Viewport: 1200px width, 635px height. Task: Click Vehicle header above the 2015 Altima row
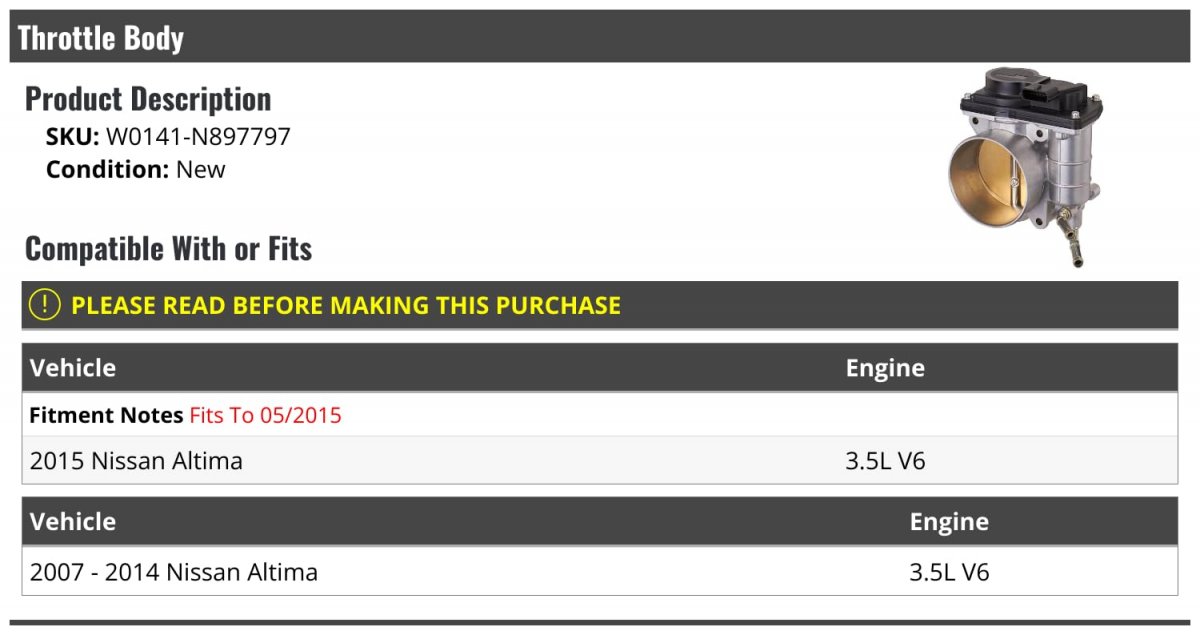tap(73, 368)
